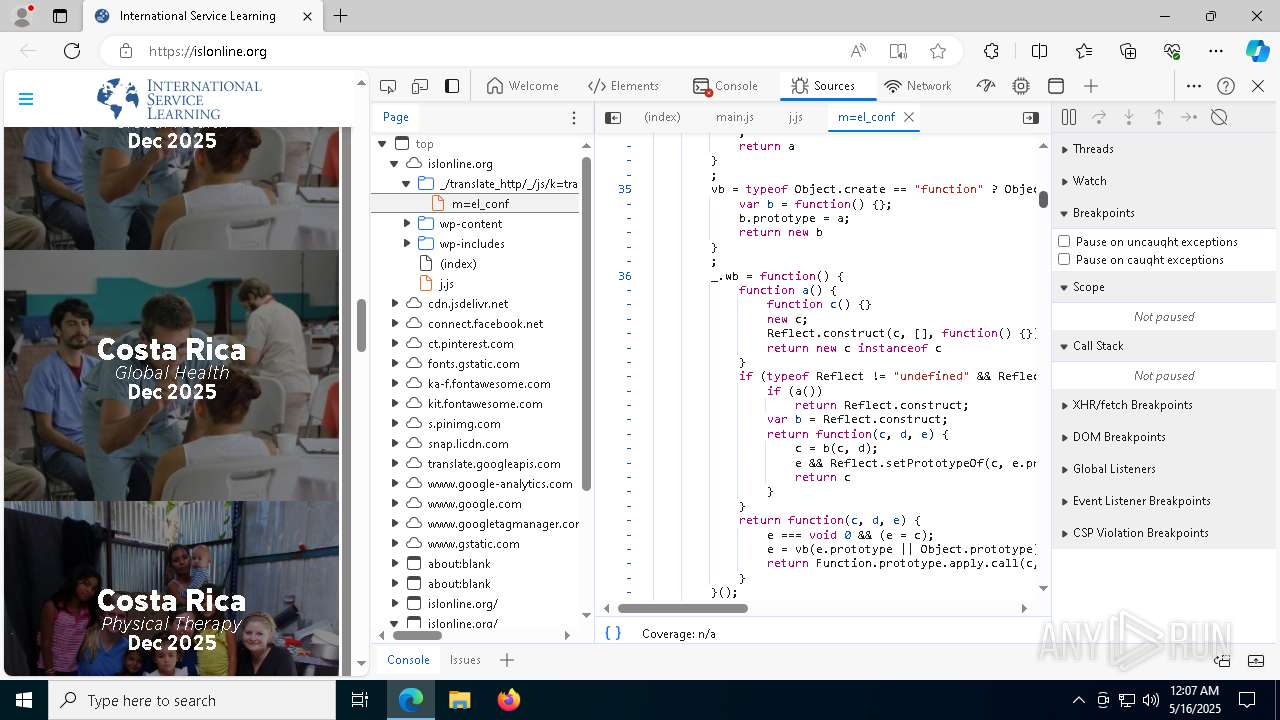1280x720 pixels.
Task: Expand connect.facebook.net domain node
Action: 395,324
